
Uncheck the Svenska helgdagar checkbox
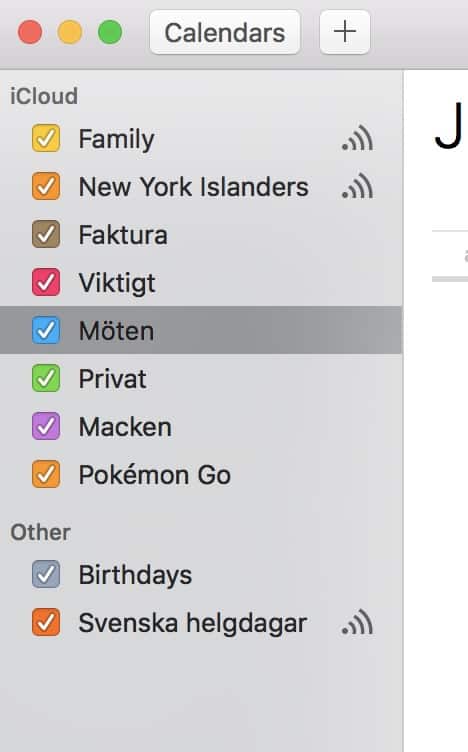click(46, 623)
